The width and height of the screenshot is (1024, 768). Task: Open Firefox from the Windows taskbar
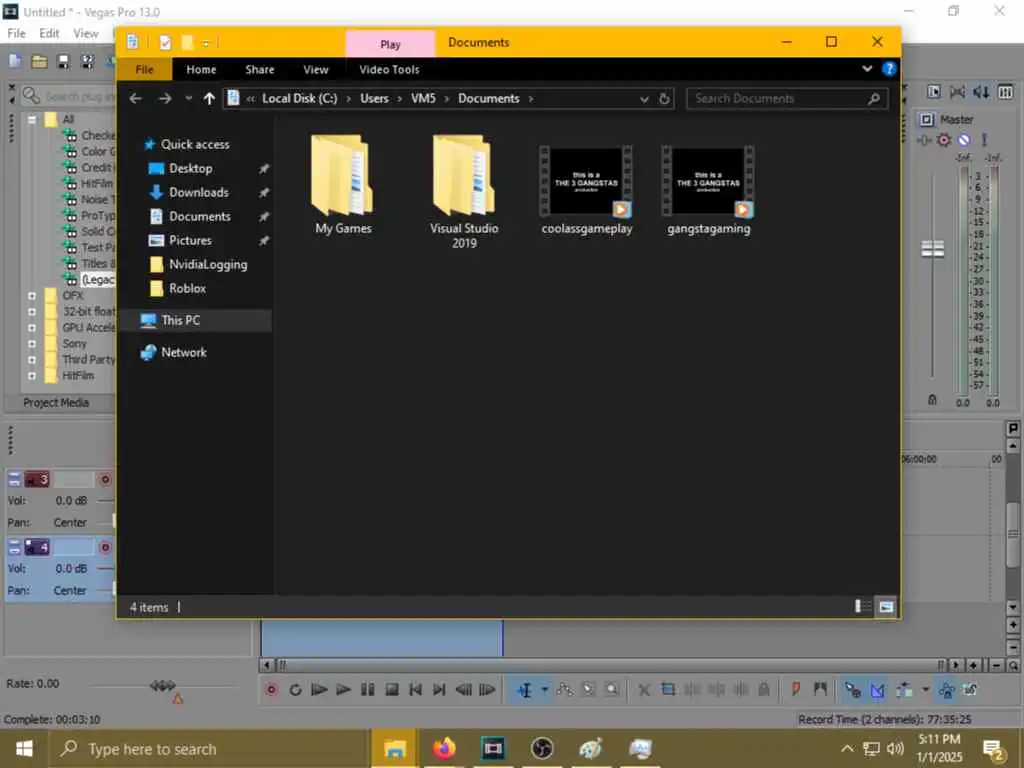click(443, 749)
